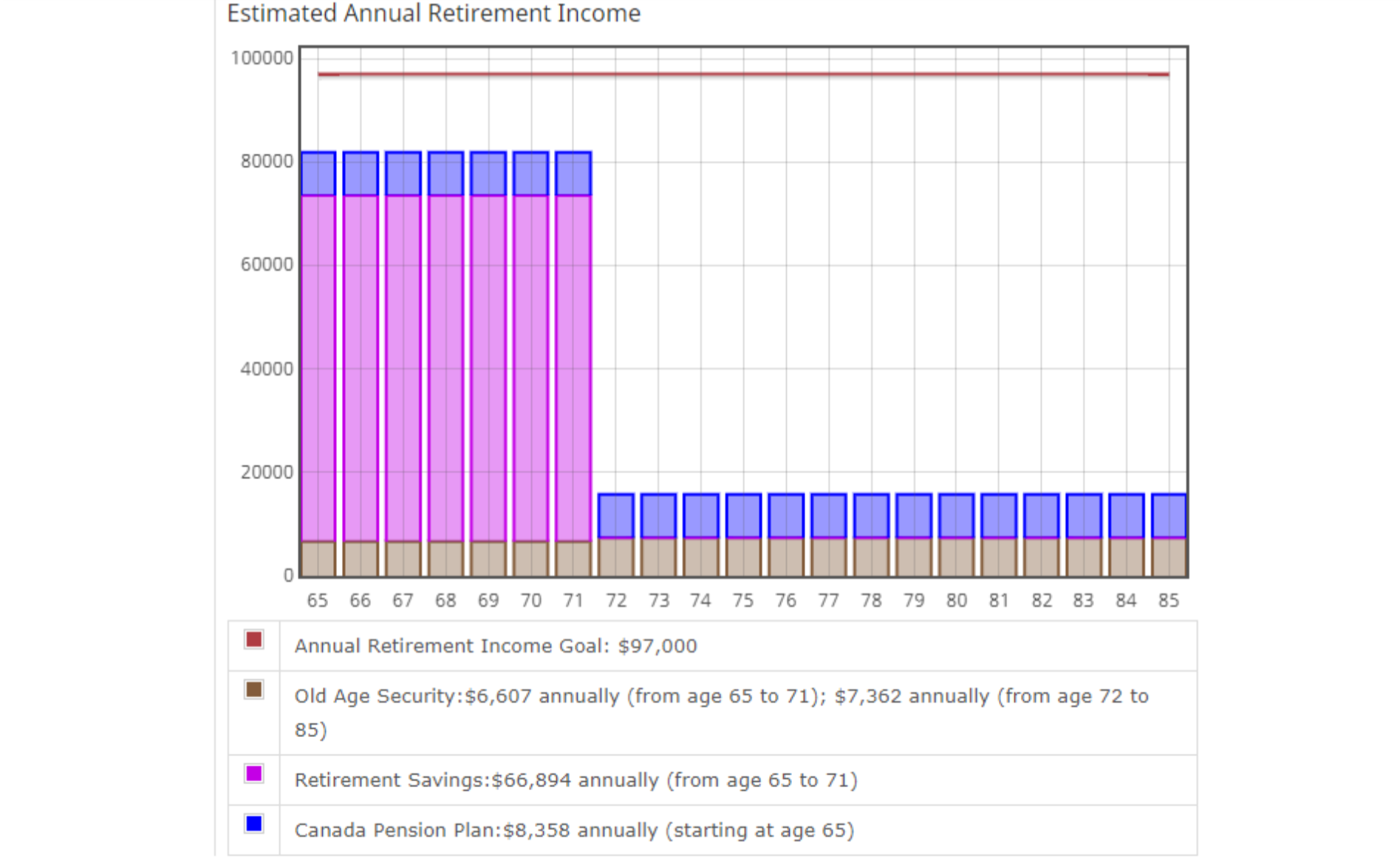The image size is (1400, 864).
Task: Click the age 72 label on the horizontal axis
Action: click(x=616, y=601)
